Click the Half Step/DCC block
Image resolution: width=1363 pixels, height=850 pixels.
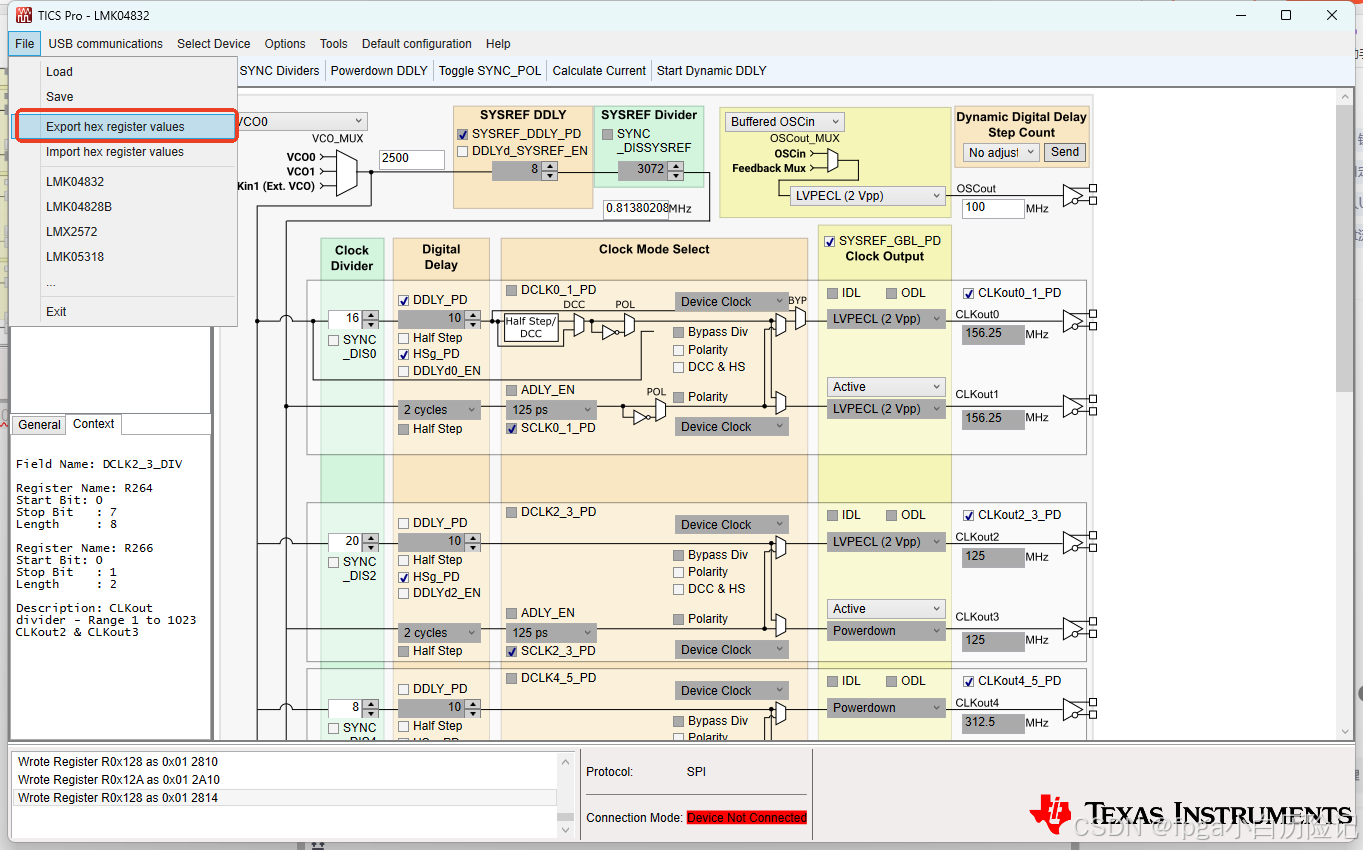click(x=531, y=327)
